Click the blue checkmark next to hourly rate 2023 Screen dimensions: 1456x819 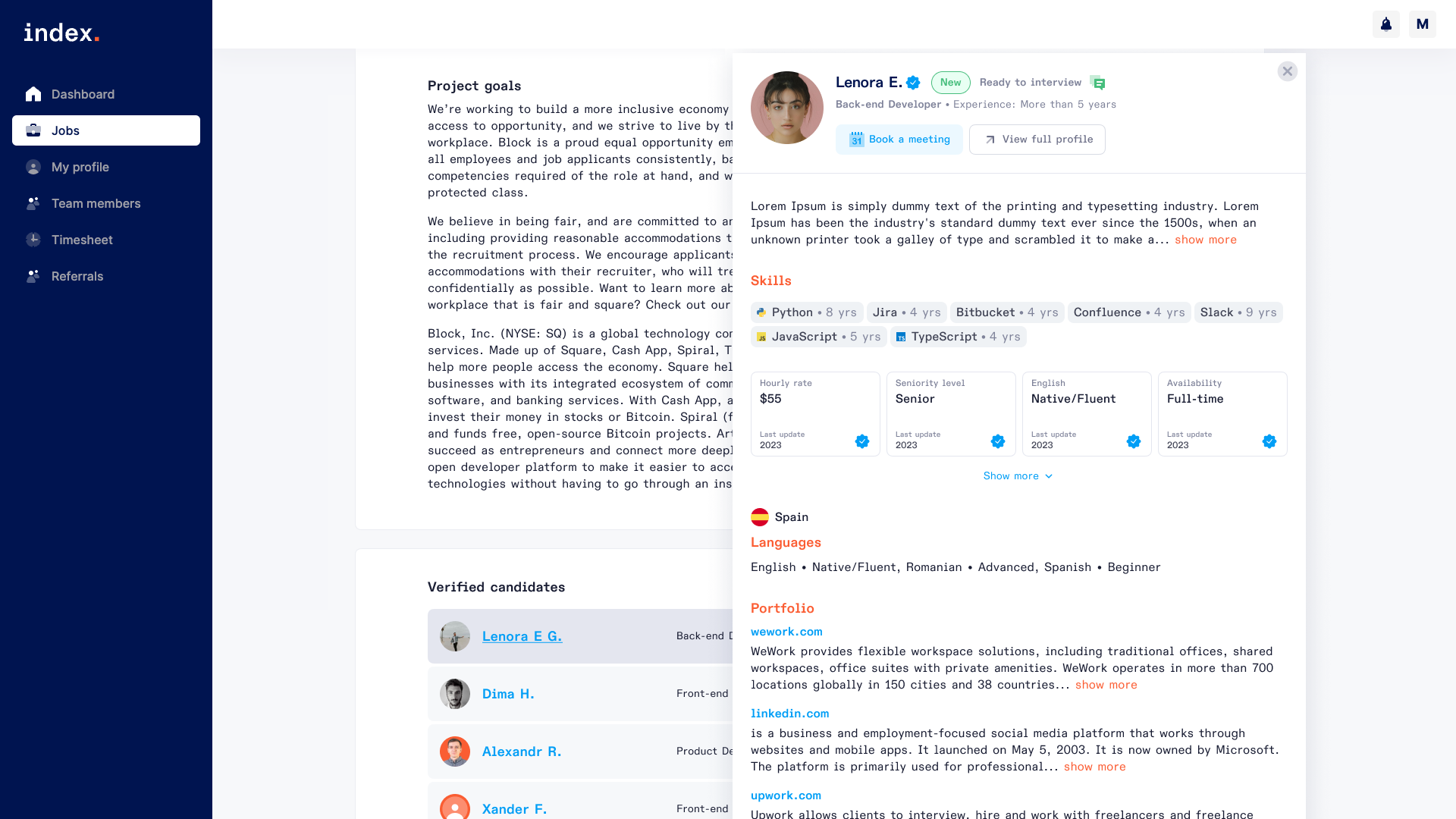(x=862, y=441)
